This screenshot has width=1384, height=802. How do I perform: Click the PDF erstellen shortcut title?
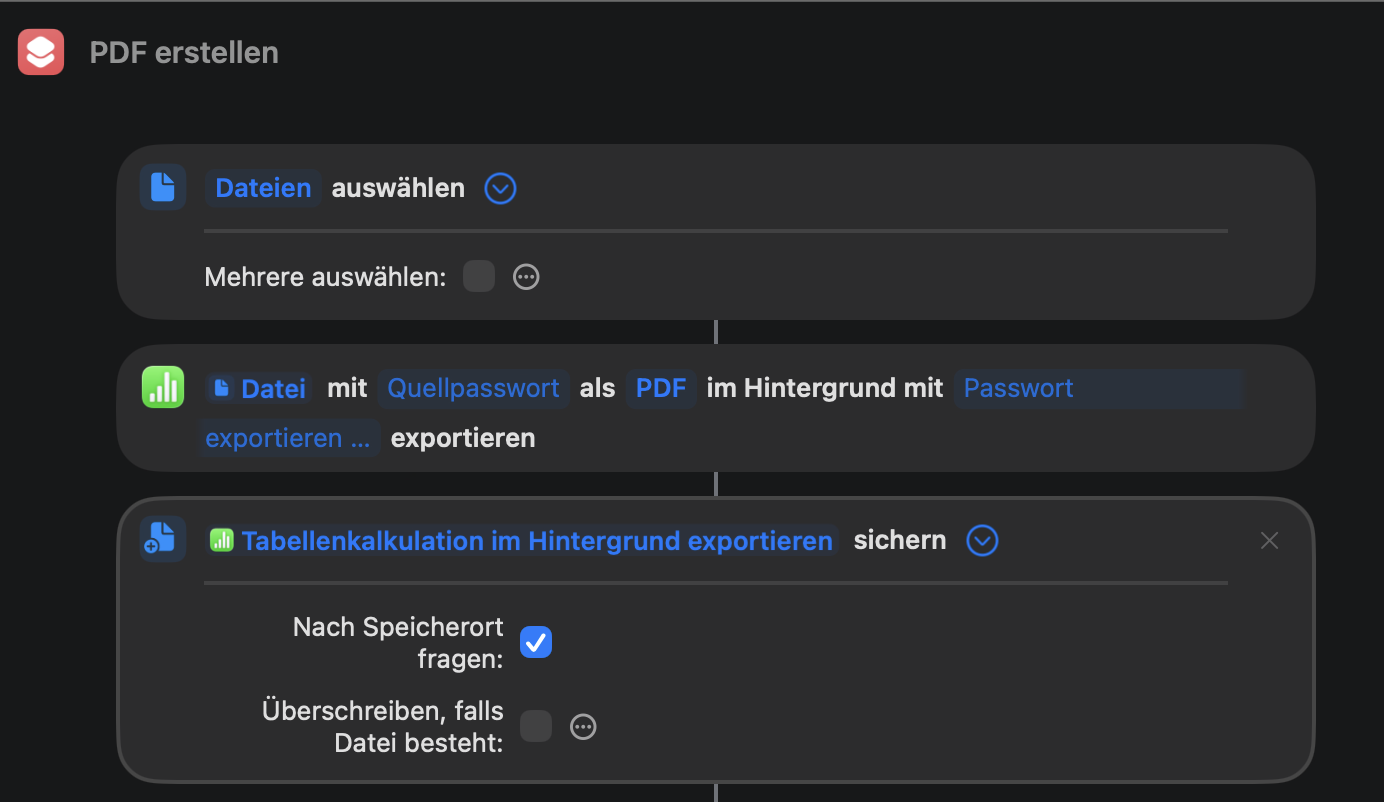pos(184,52)
